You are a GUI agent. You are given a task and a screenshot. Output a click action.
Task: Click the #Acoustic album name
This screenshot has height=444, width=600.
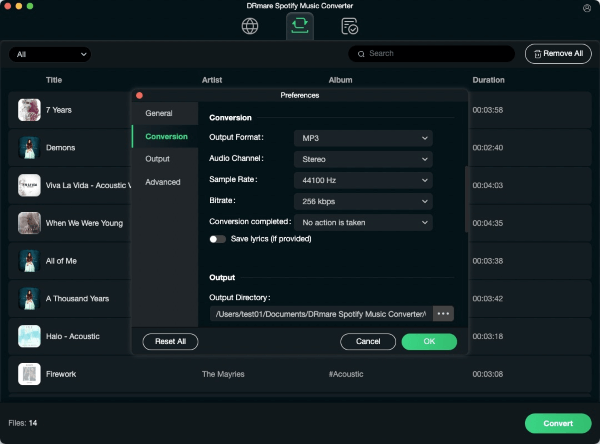tap(346, 374)
